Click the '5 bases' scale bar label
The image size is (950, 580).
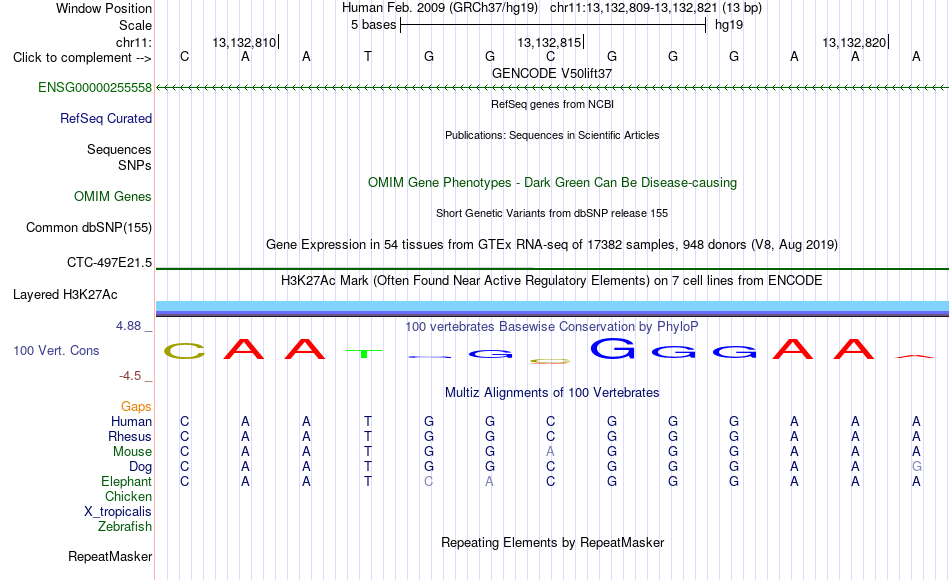coord(373,25)
